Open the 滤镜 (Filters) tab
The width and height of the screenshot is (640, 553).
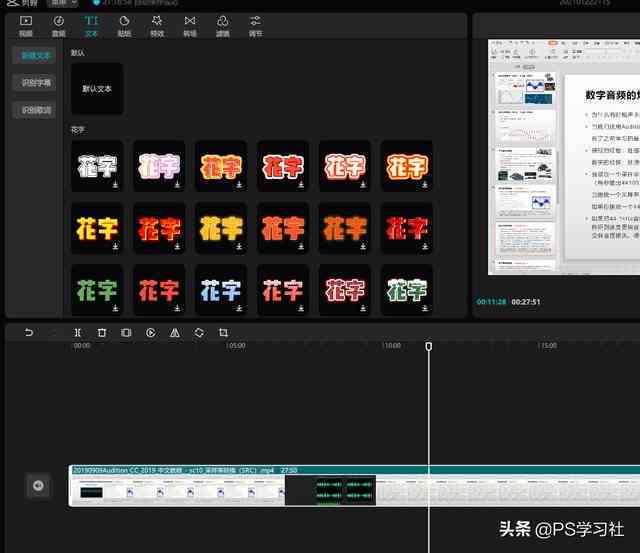pyautogui.click(x=223, y=27)
